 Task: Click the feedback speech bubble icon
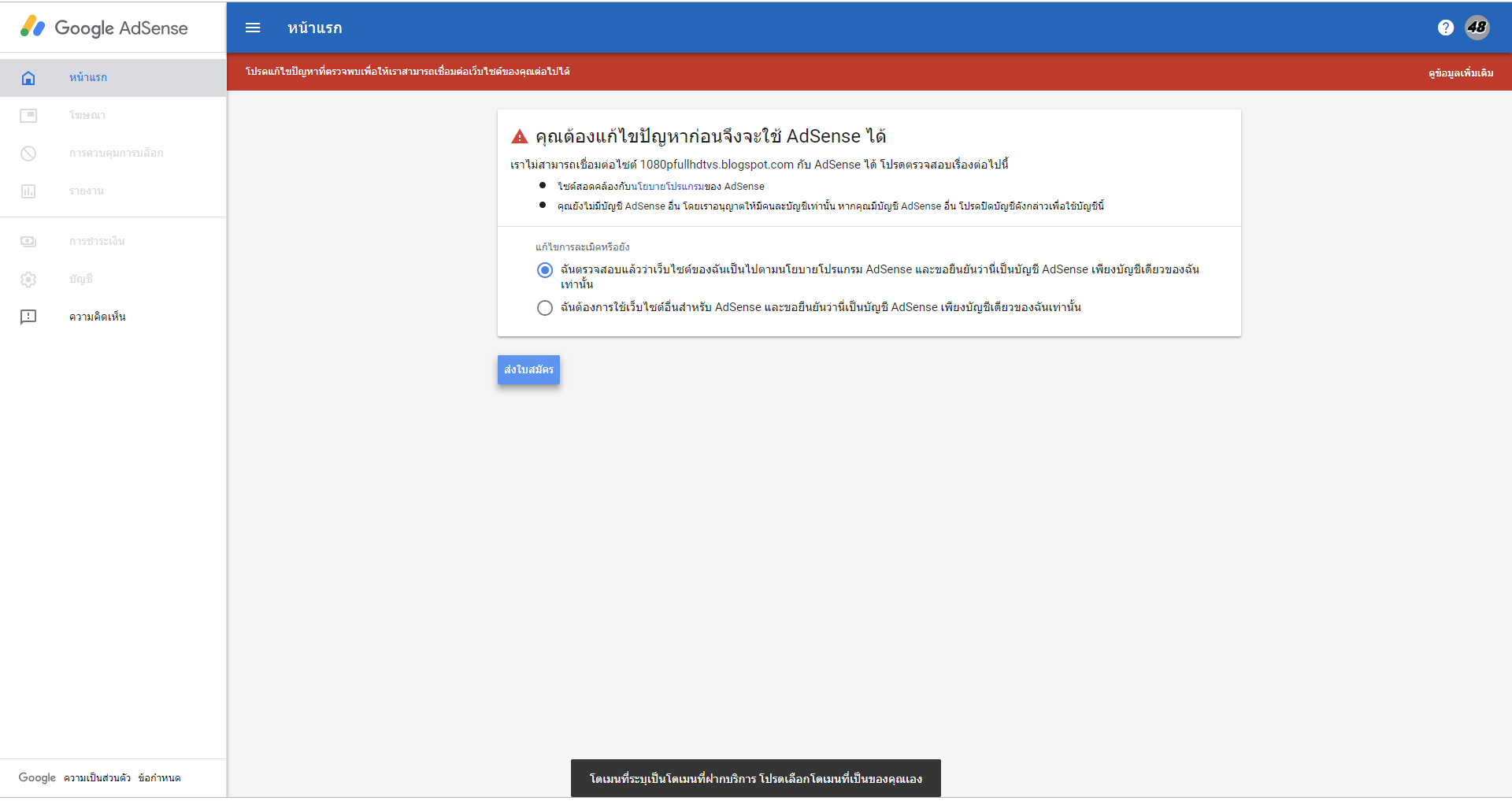pyautogui.click(x=28, y=317)
